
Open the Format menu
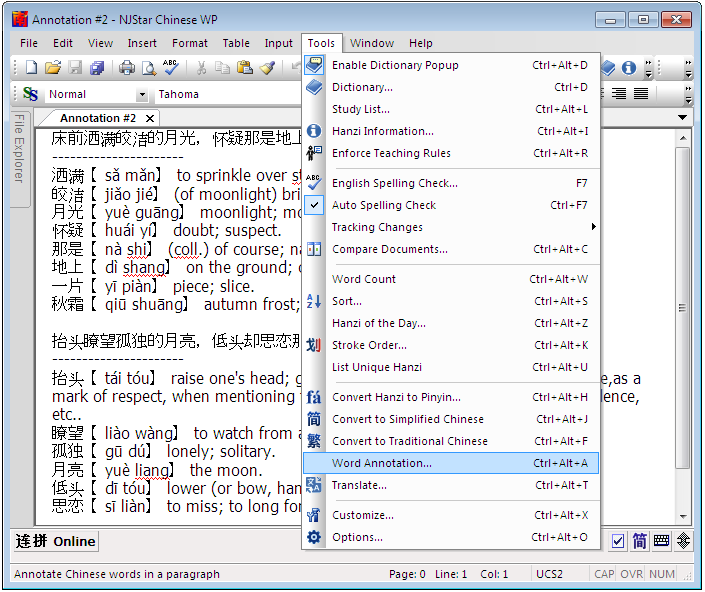pos(190,43)
